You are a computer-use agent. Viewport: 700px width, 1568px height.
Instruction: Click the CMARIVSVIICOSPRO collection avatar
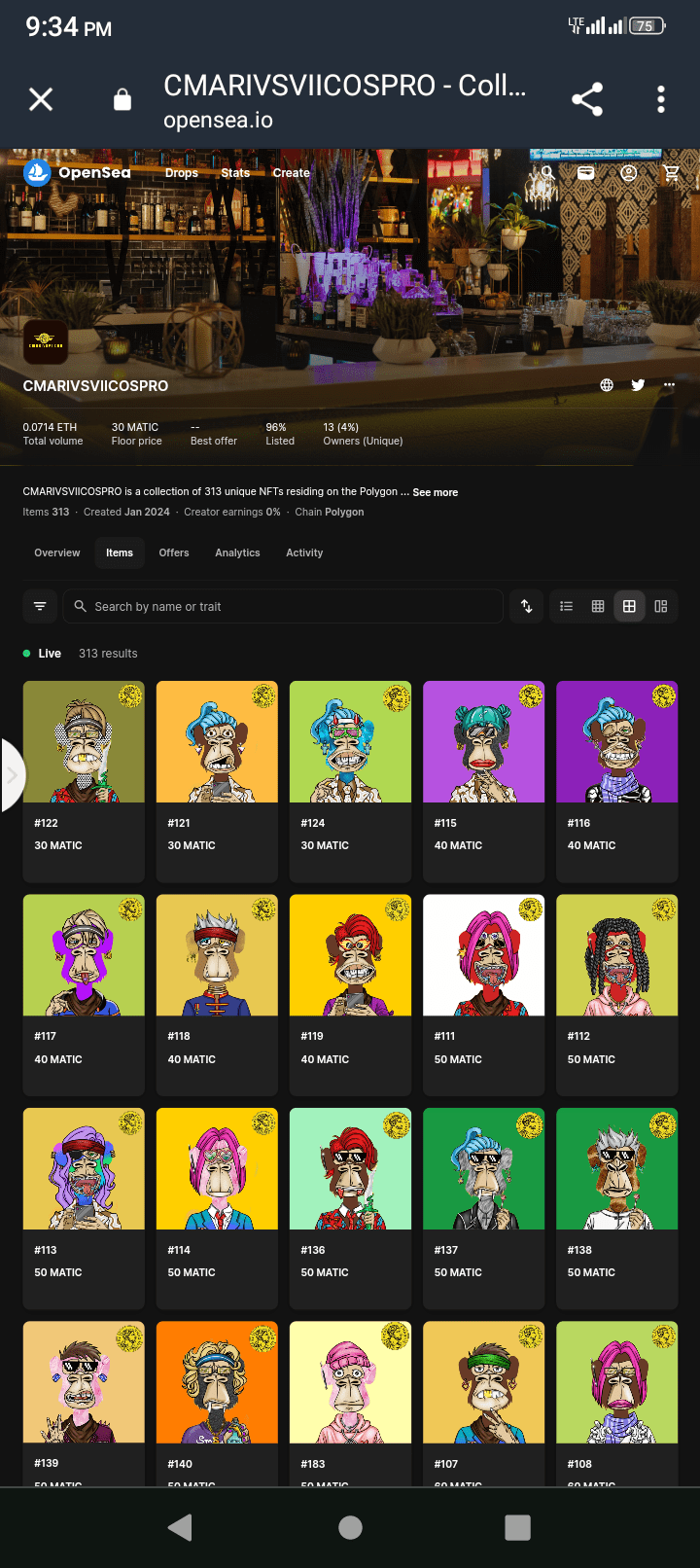[46, 342]
